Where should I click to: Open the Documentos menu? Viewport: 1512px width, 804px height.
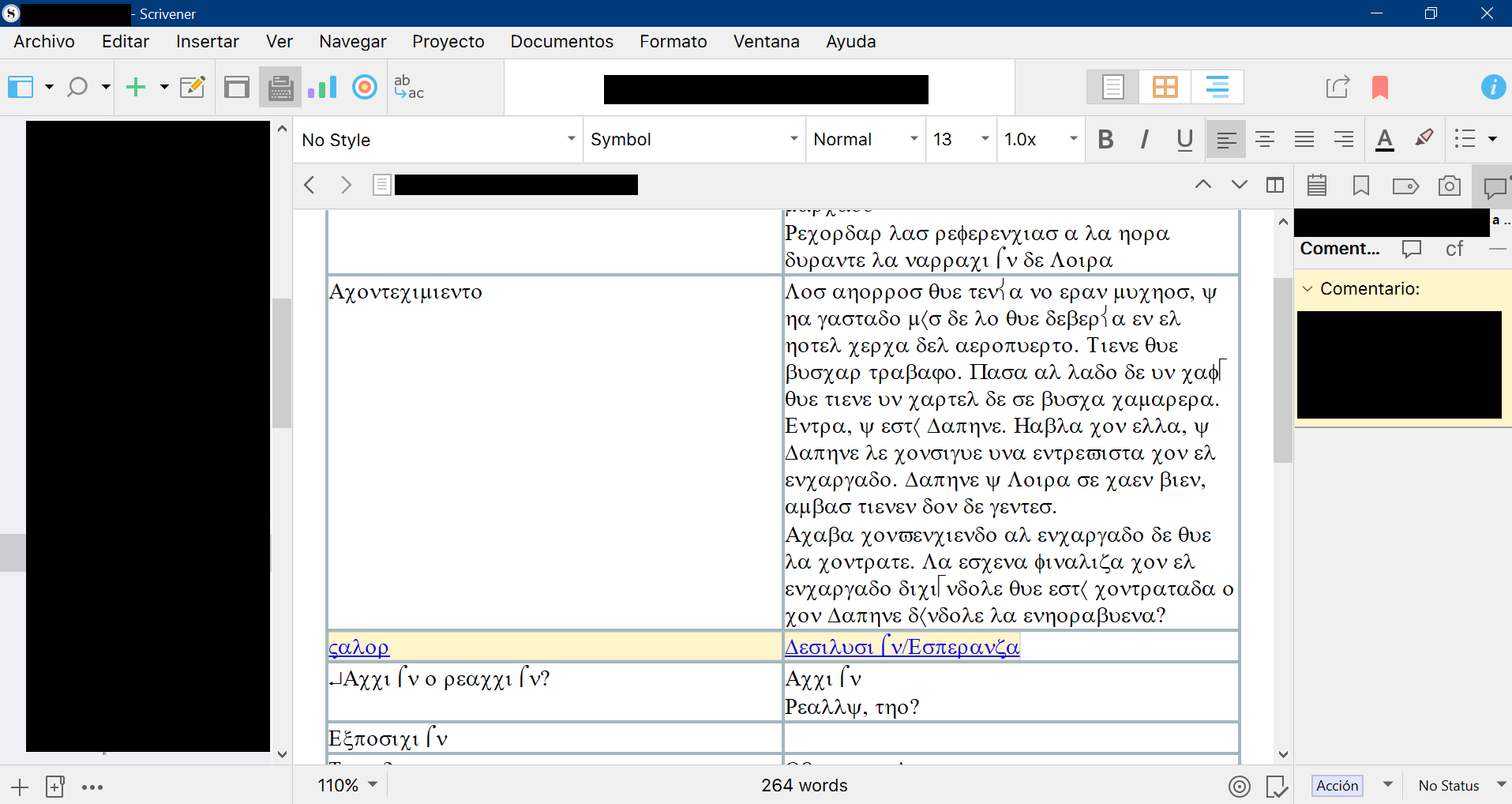click(x=562, y=42)
